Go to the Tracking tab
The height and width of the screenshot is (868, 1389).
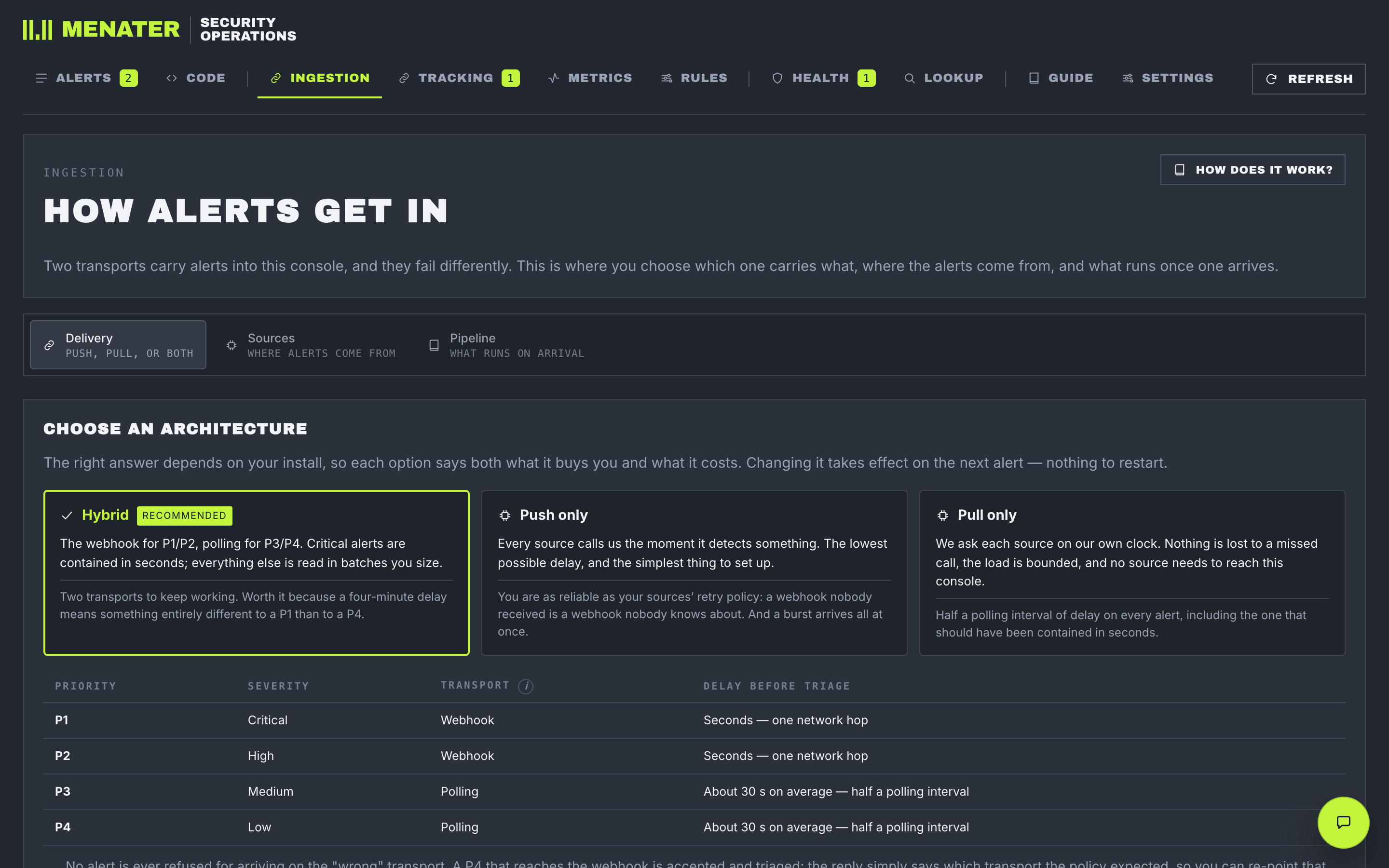(x=459, y=78)
